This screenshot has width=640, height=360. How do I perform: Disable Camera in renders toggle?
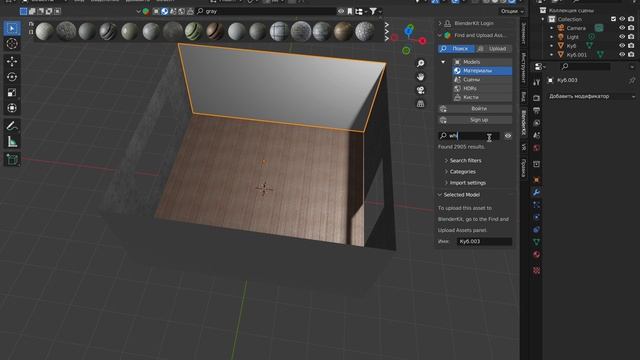tap(631, 28)
